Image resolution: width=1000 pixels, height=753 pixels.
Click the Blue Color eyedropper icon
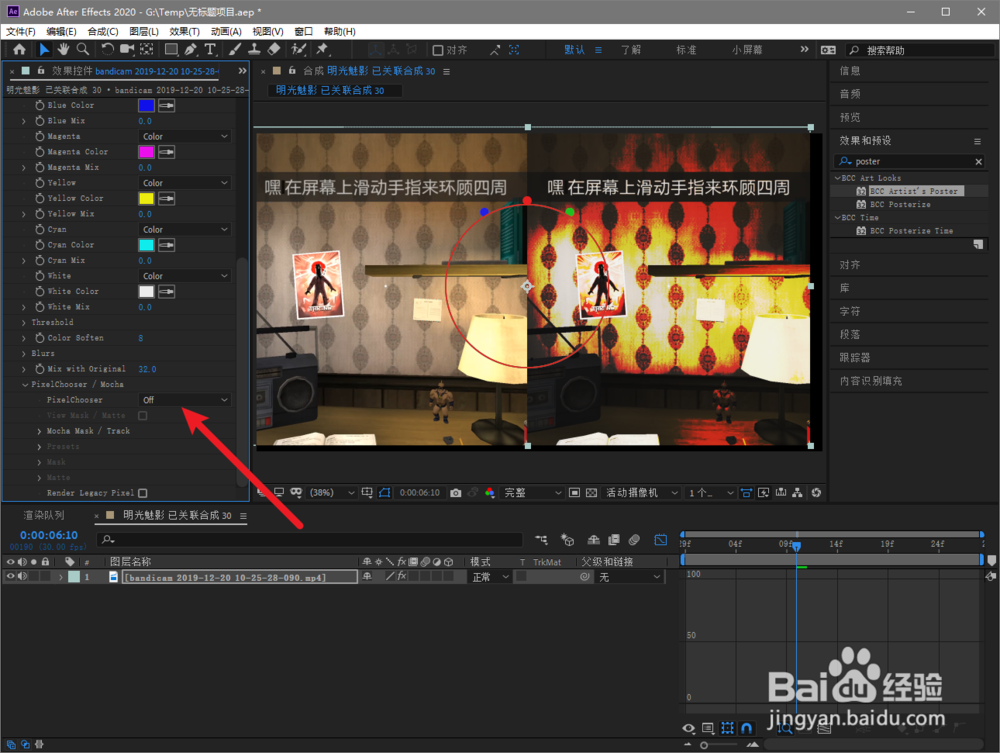point(166,106)
